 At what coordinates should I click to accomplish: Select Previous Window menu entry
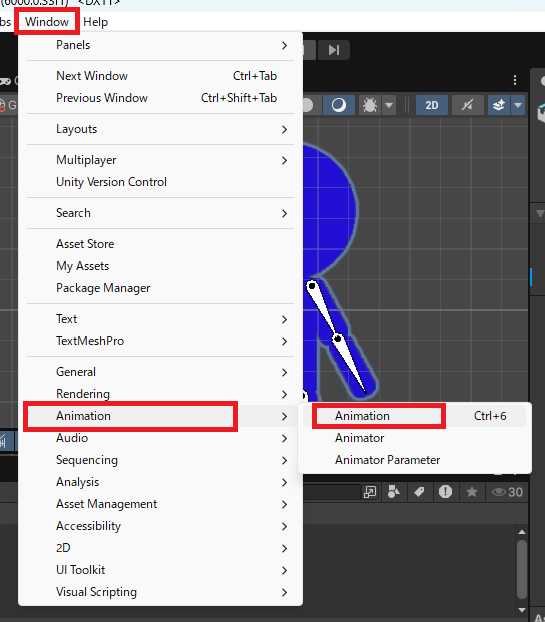pos(160,98)
